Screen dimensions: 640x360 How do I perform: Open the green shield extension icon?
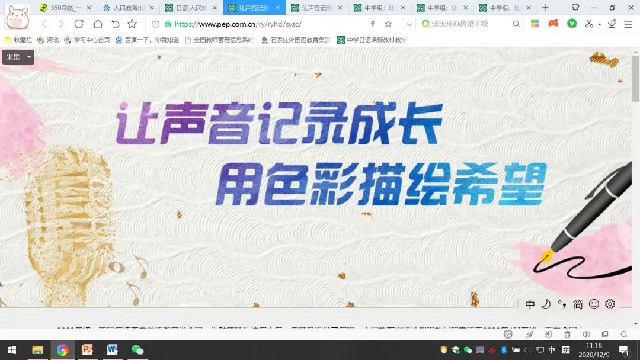(572, 24)
